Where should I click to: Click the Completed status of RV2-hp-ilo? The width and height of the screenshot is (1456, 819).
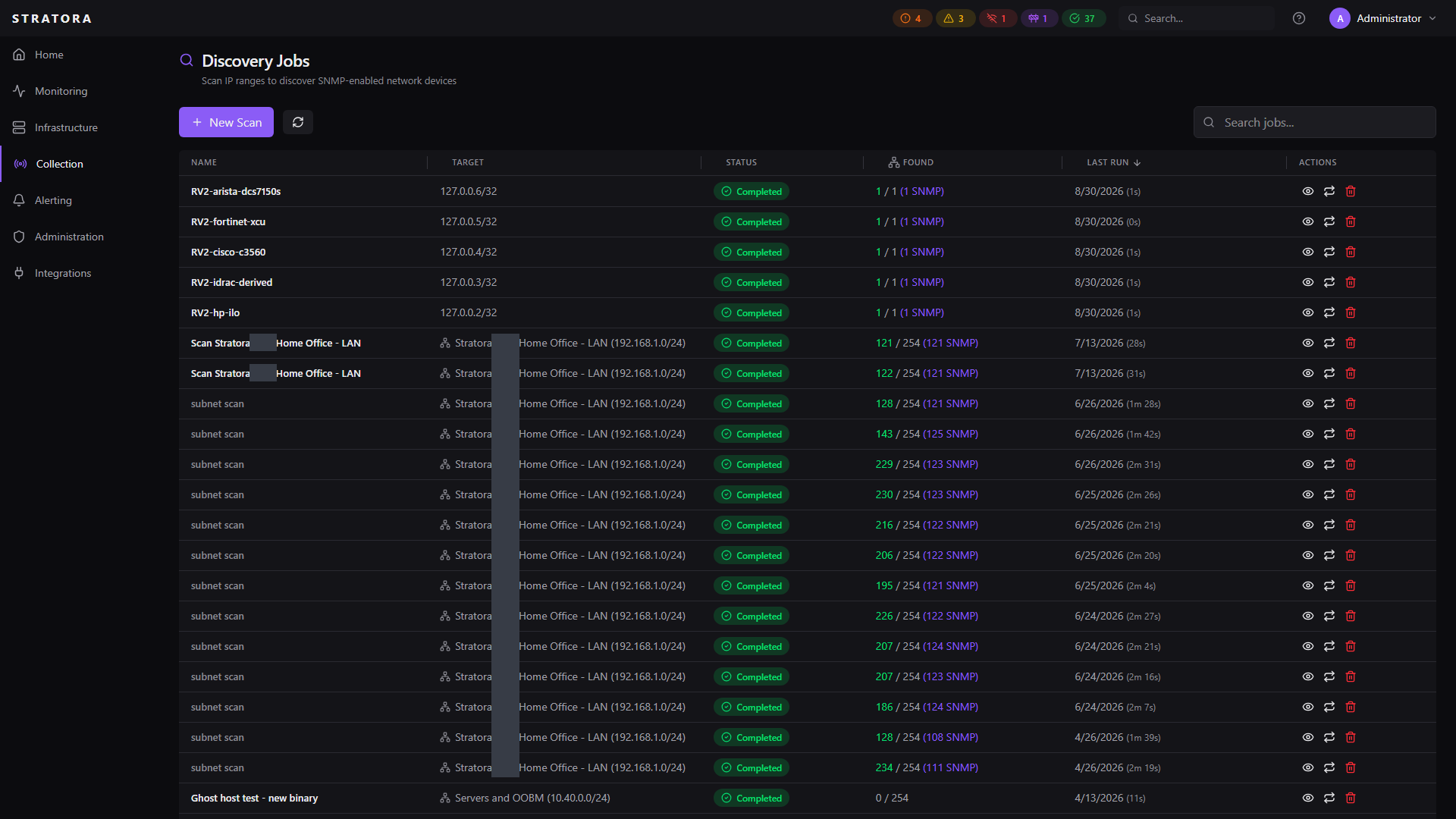pyautogui.click(x=751, y=312)
